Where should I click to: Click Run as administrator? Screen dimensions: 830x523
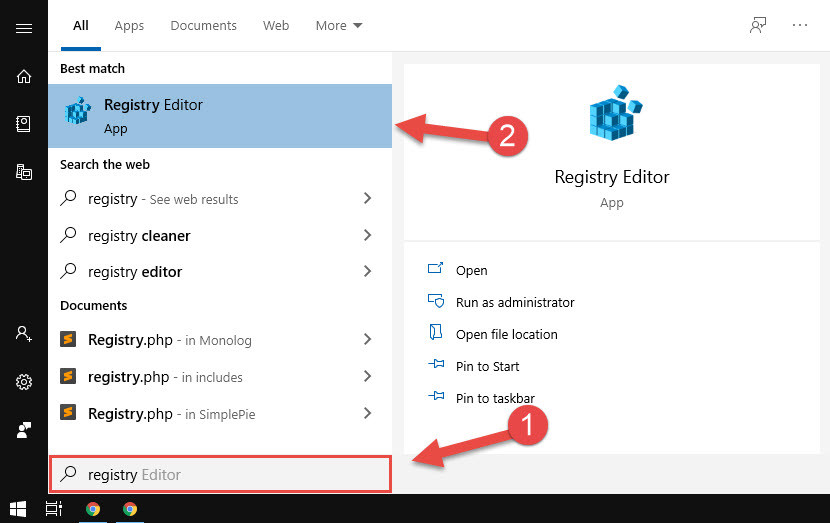coord(515,302)
